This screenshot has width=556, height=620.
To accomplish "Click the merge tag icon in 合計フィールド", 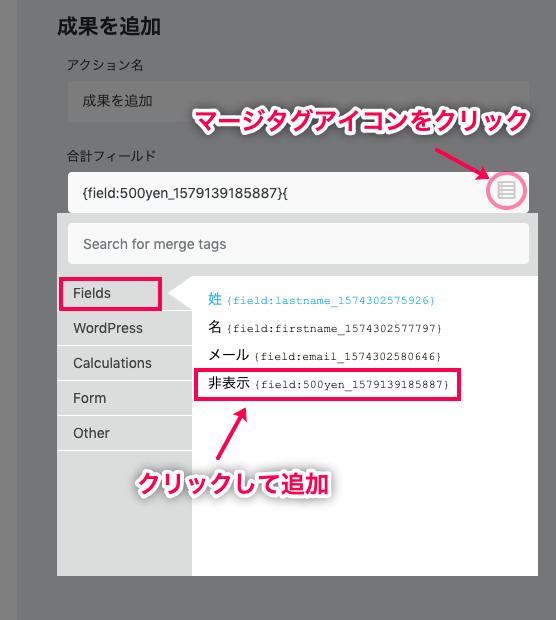I will click(x=506, y=191).
